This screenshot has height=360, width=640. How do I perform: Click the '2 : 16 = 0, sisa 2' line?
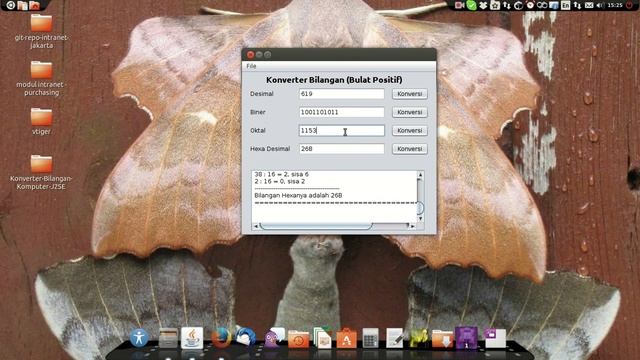280,181
